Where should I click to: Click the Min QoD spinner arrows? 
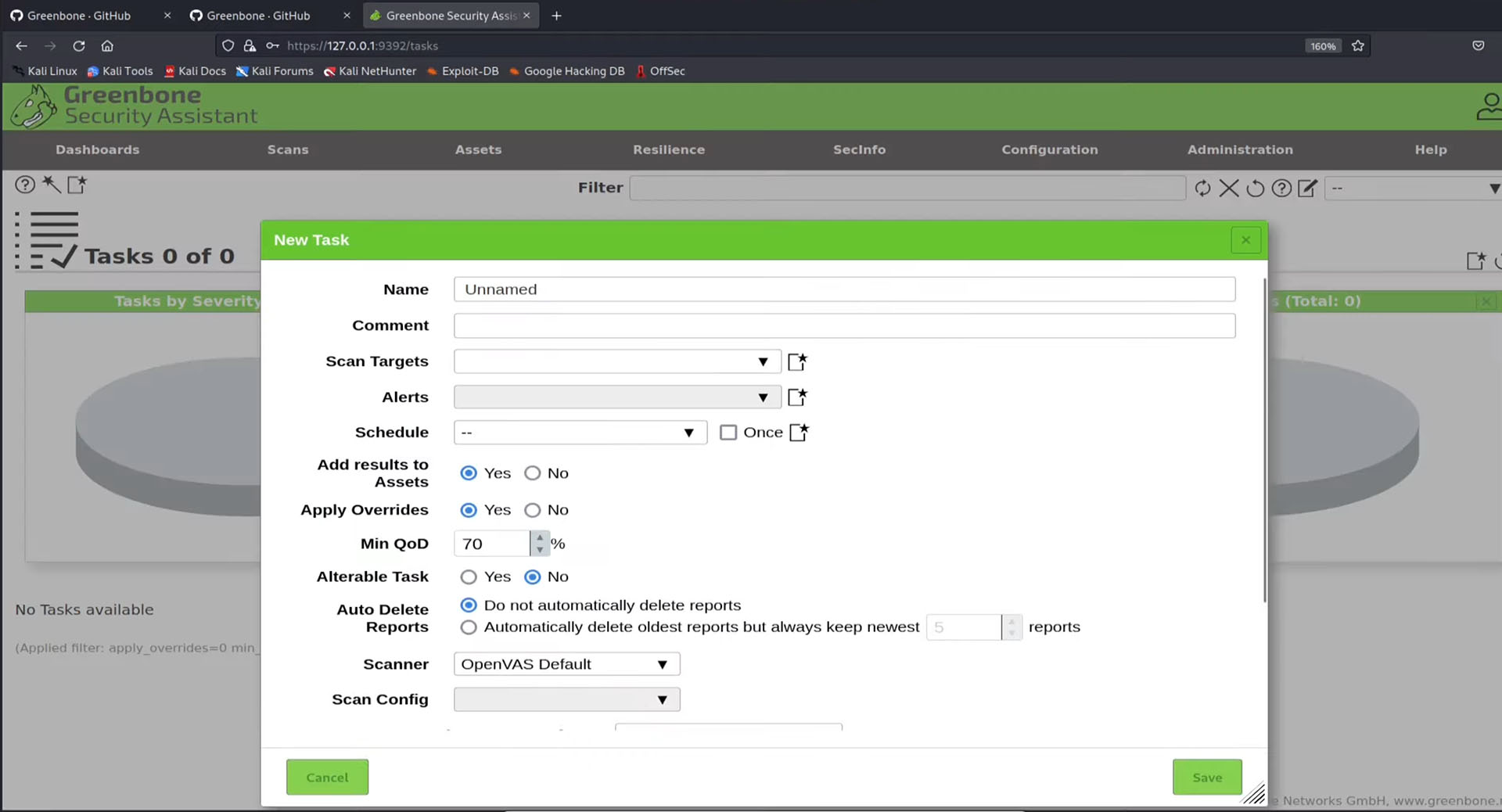tap(540, 544)
